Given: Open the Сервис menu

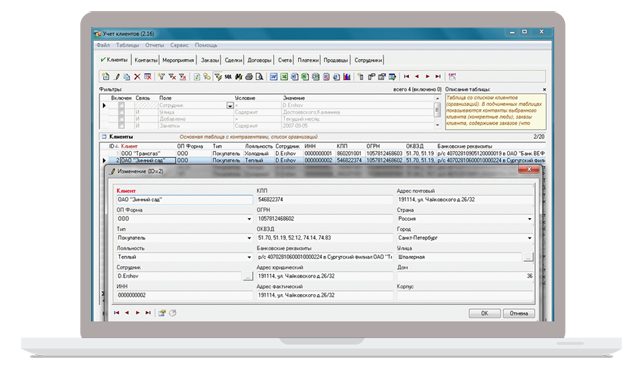Looking at the screenshot, I should [179, 45].
